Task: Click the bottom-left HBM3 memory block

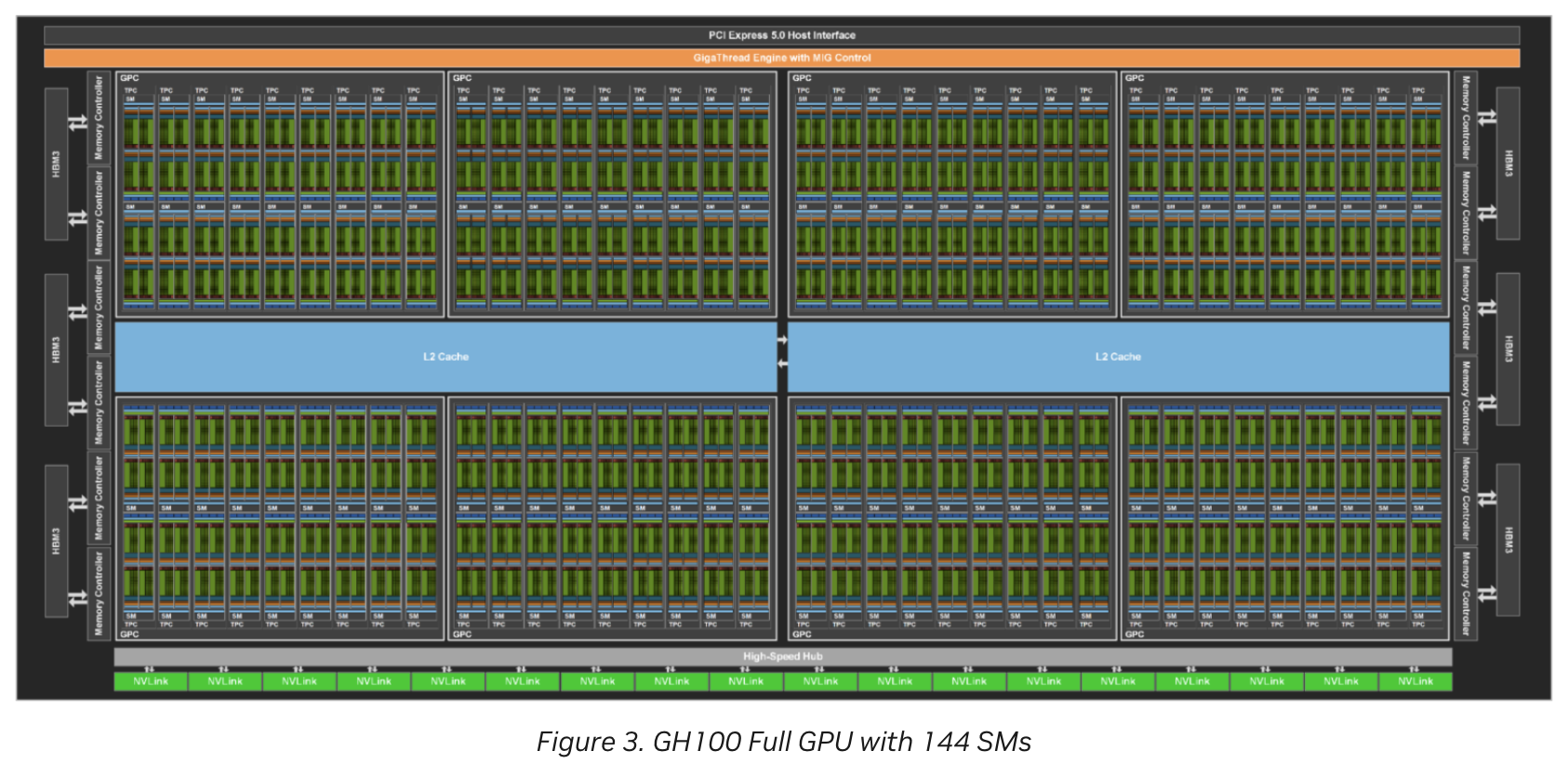Action: (57, 541)
